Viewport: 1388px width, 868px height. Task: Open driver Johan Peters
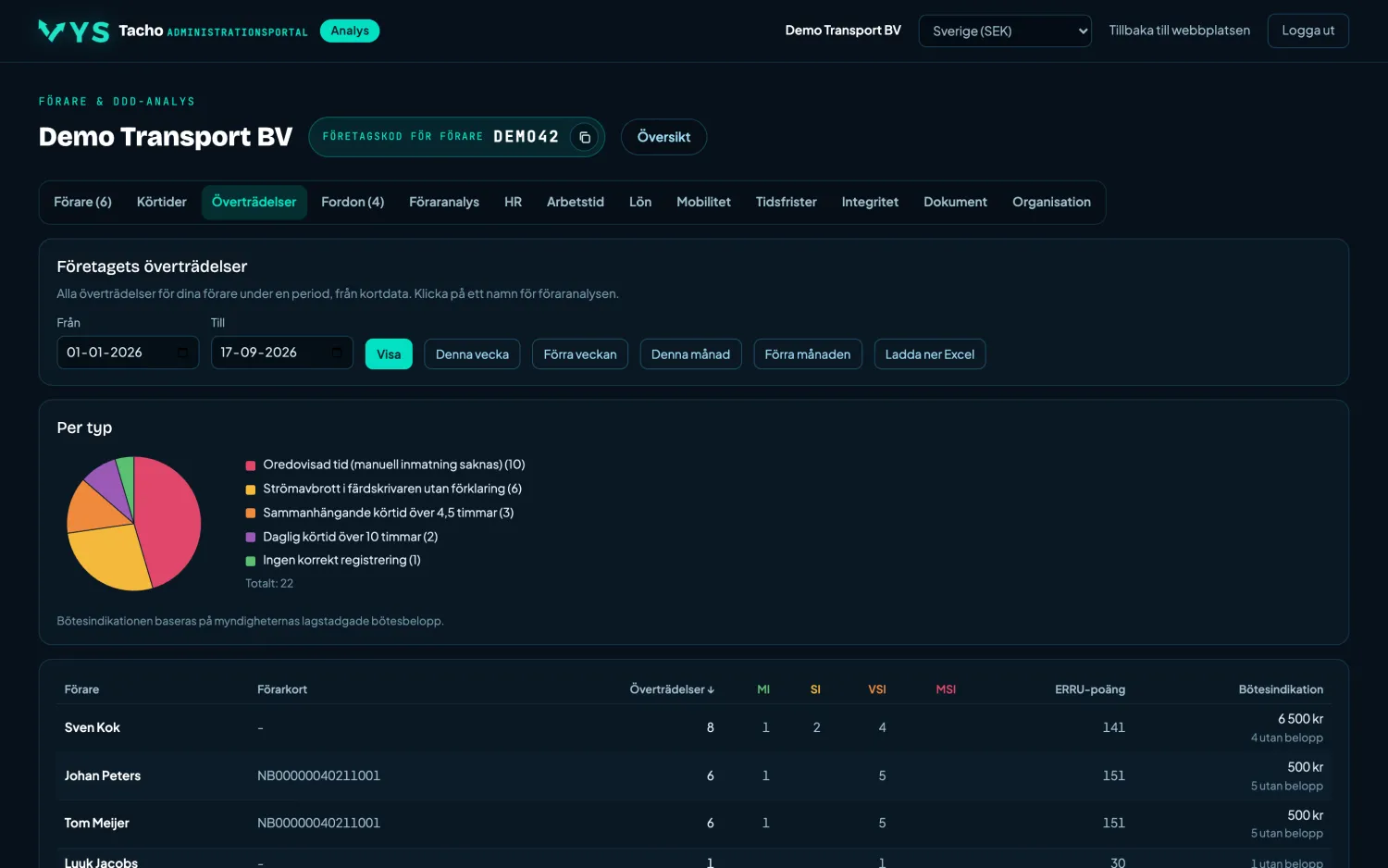(103, 775)
